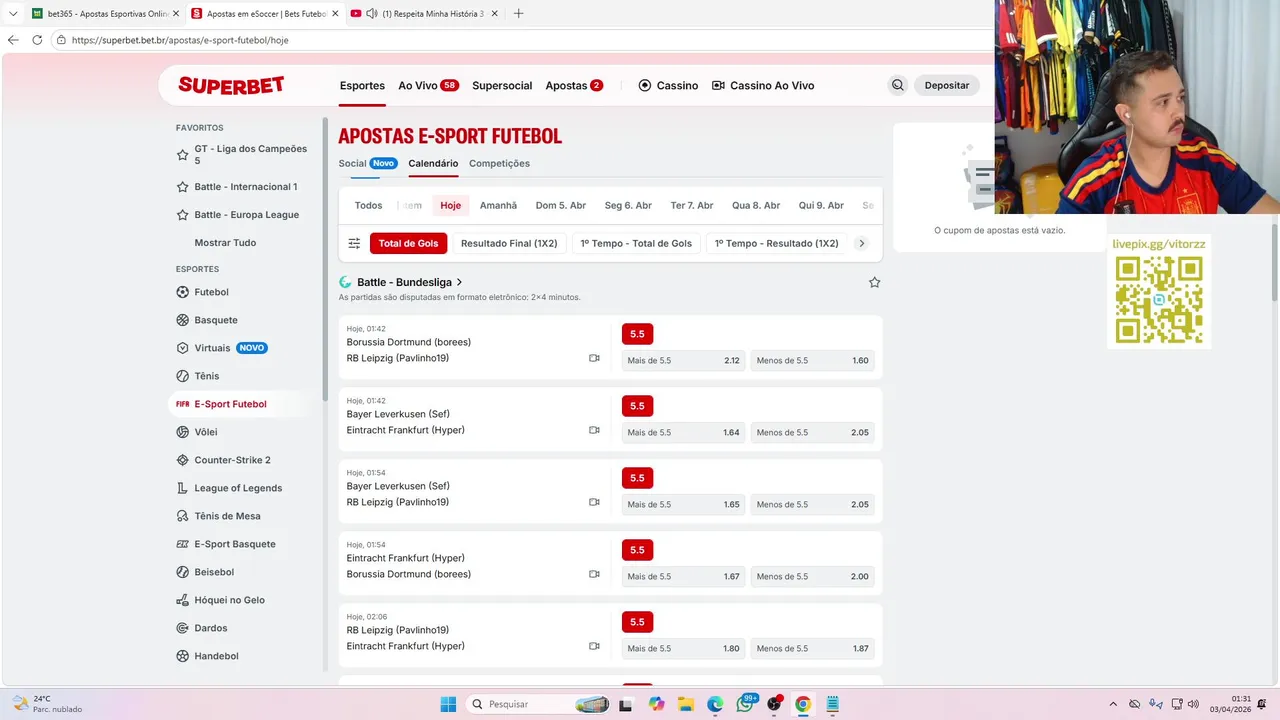This screenshot has height=720, width=1280.
Task: Open Windows Start menu
Action: click(448, 704)
